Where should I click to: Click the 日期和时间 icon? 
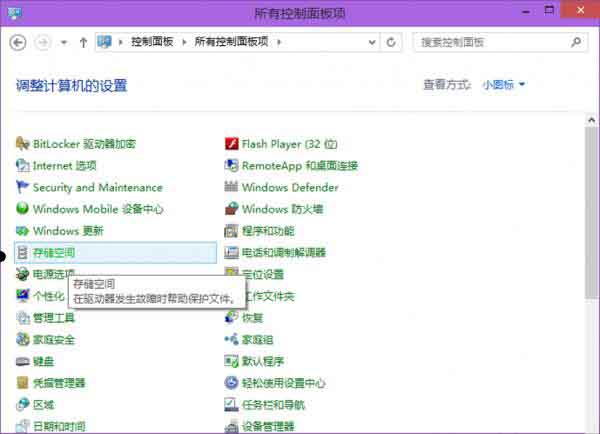point(23,426)
